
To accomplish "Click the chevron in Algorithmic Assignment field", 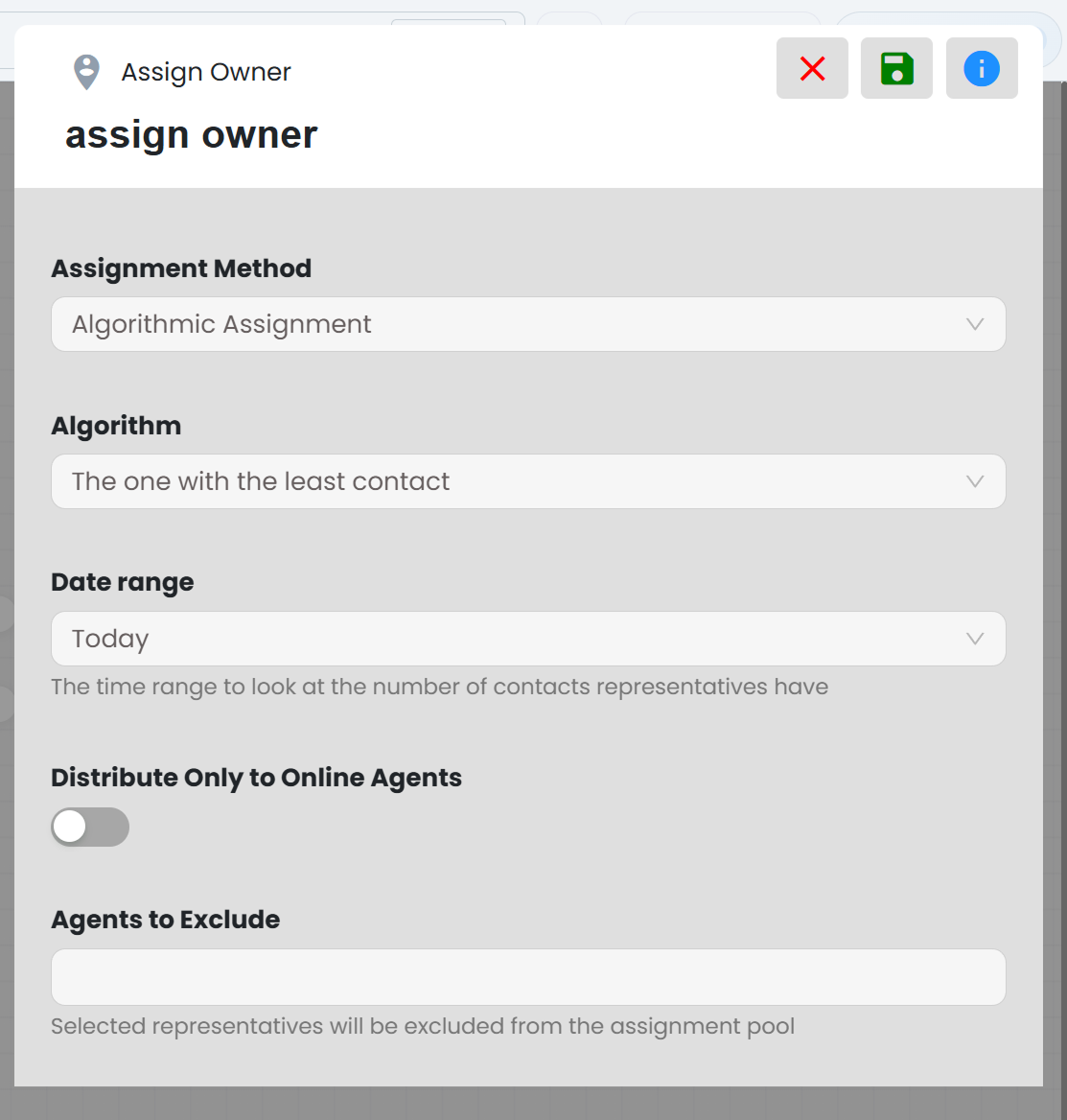I will [975, 324].
